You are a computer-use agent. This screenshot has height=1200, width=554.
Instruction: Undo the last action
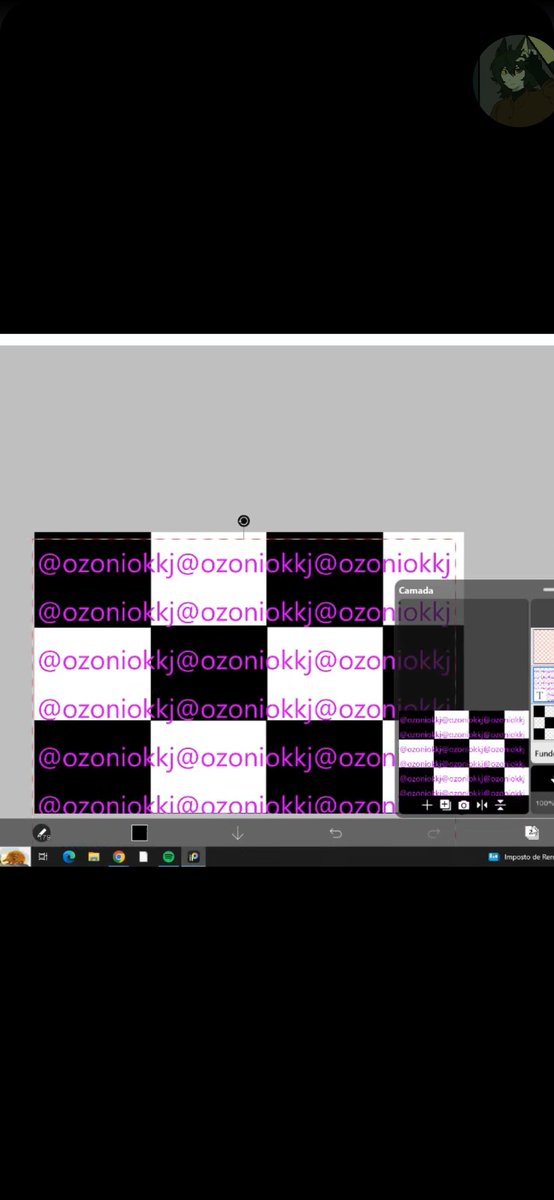(336, 832)
